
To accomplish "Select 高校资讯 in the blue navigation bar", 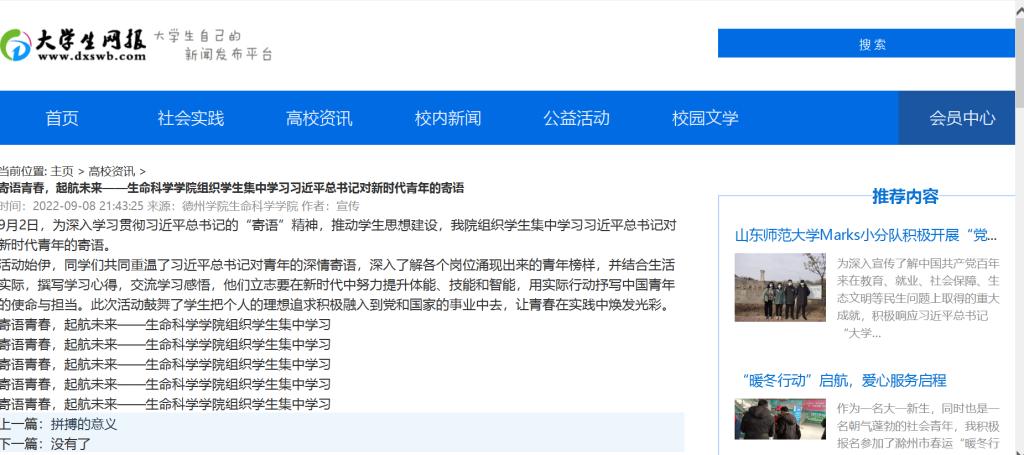I will tap(319, 118).
